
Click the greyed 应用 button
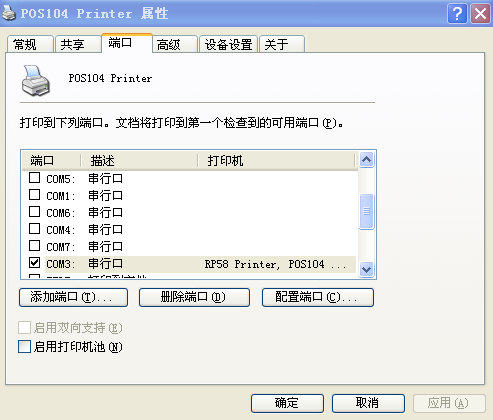449,403
